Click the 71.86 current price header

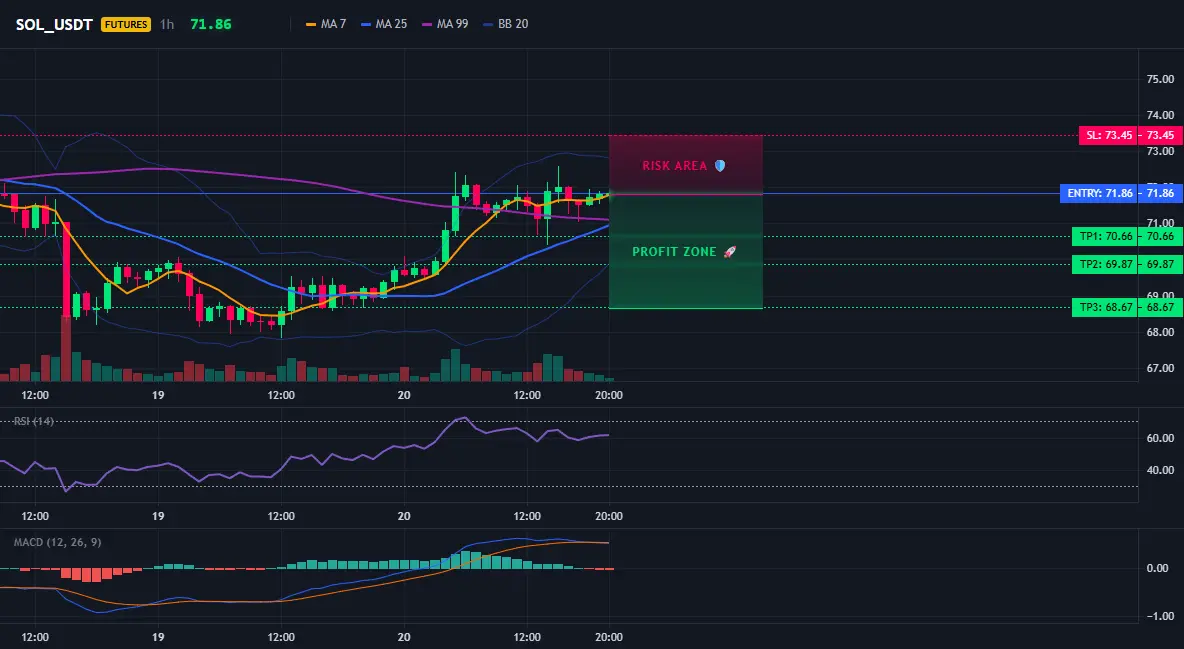point(211,24)
